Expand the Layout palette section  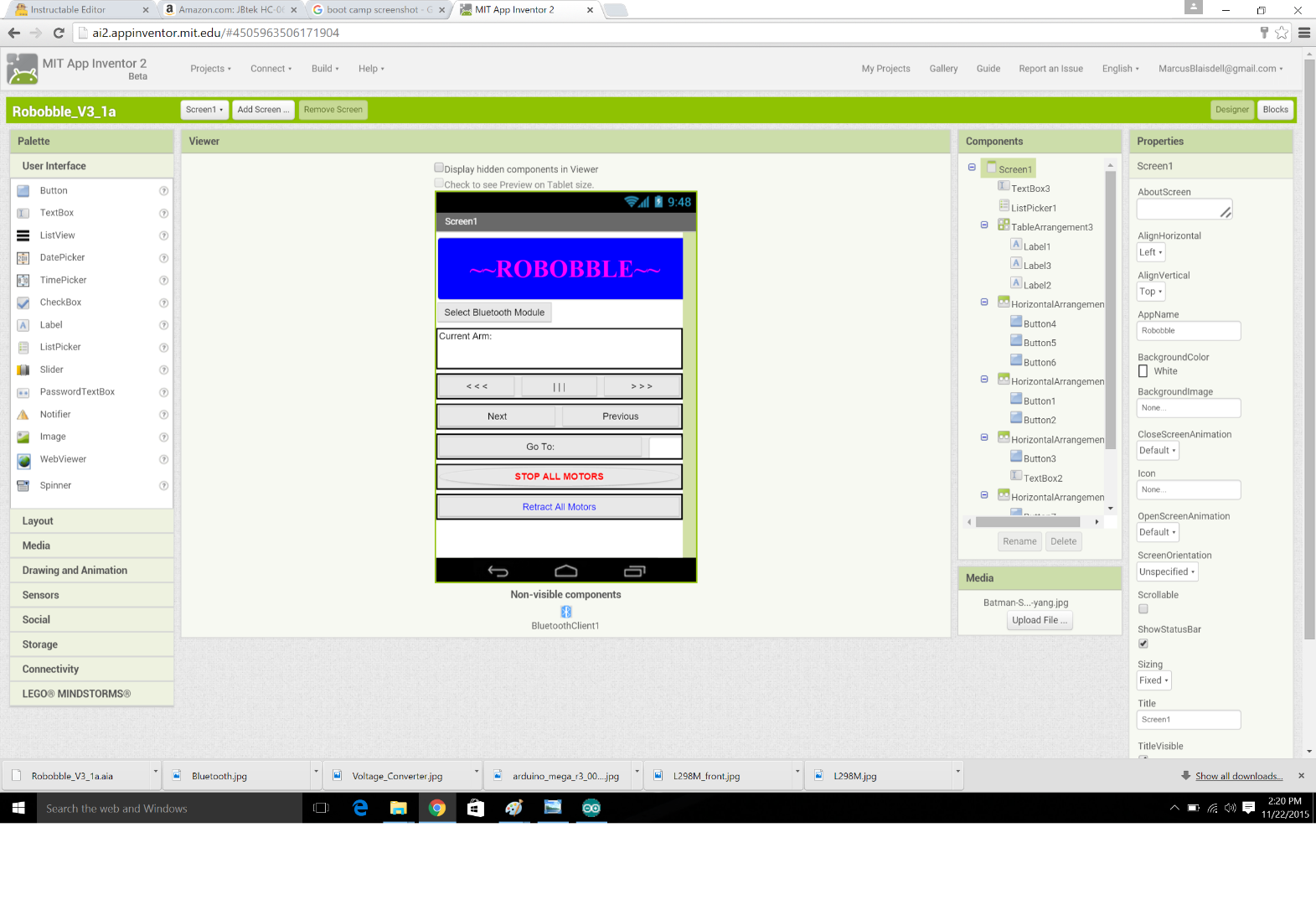91,521
